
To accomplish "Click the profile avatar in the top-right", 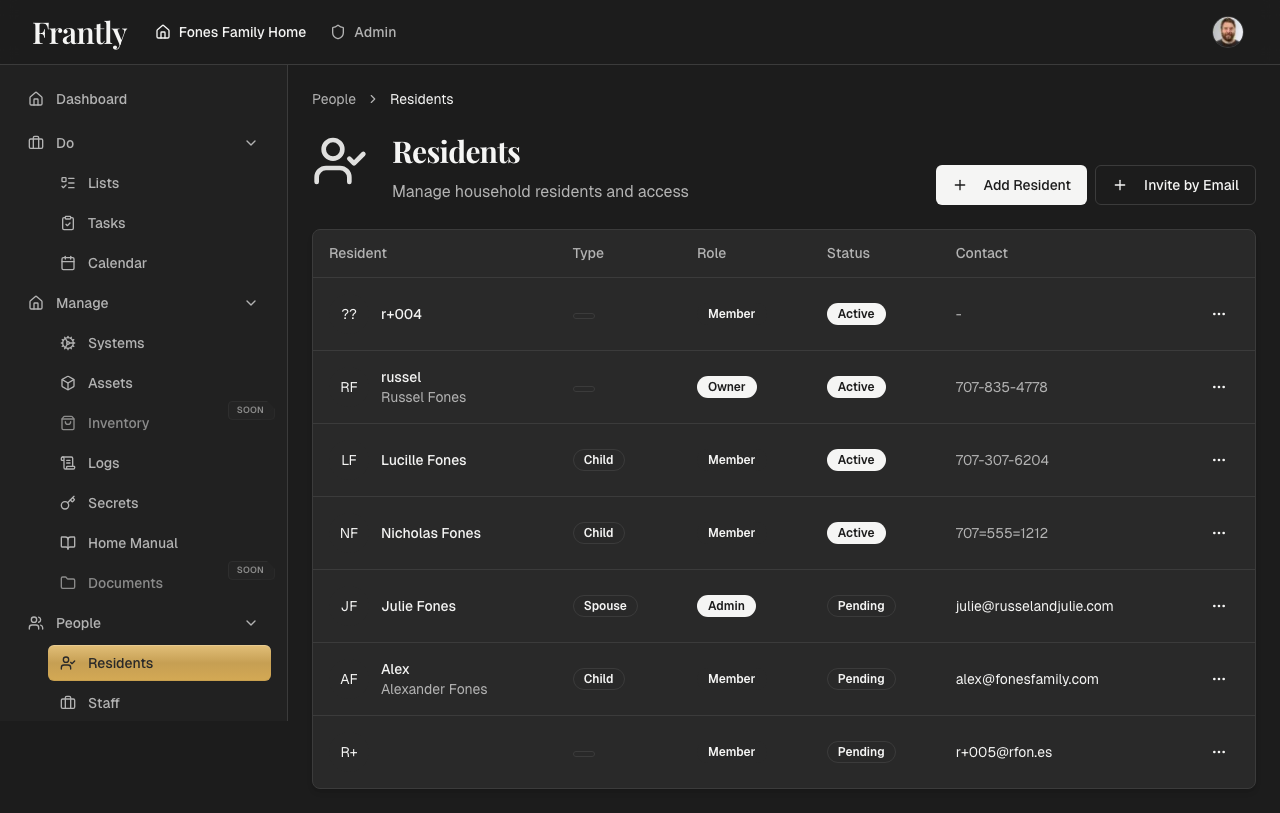I will (1228, 31).
